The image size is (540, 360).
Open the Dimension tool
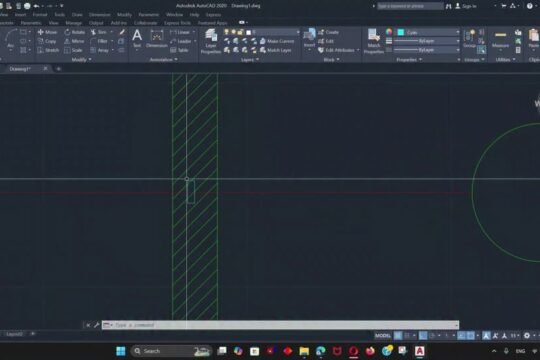point(157,39)
